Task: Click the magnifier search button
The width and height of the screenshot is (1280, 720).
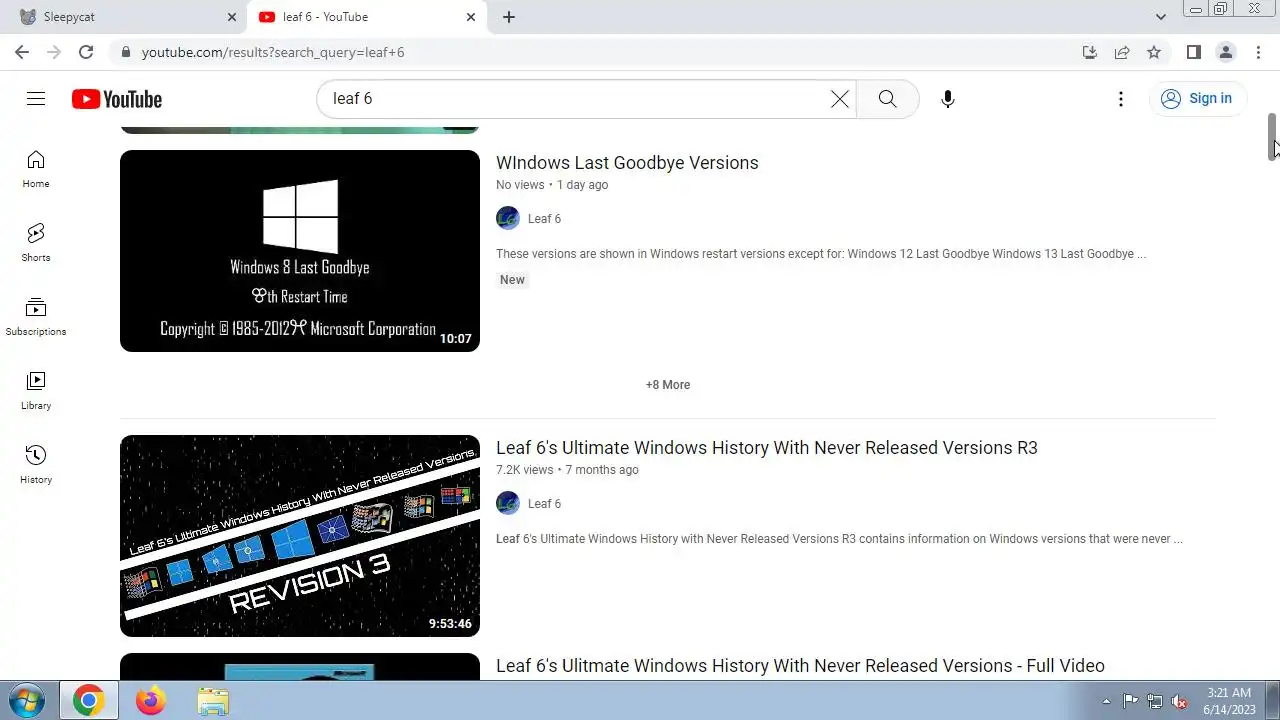Action: coord(887,99)
